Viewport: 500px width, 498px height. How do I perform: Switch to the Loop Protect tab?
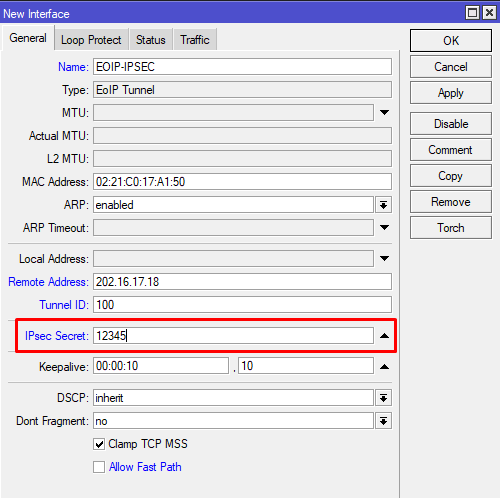pyautogui.click(x=91, y=40)
